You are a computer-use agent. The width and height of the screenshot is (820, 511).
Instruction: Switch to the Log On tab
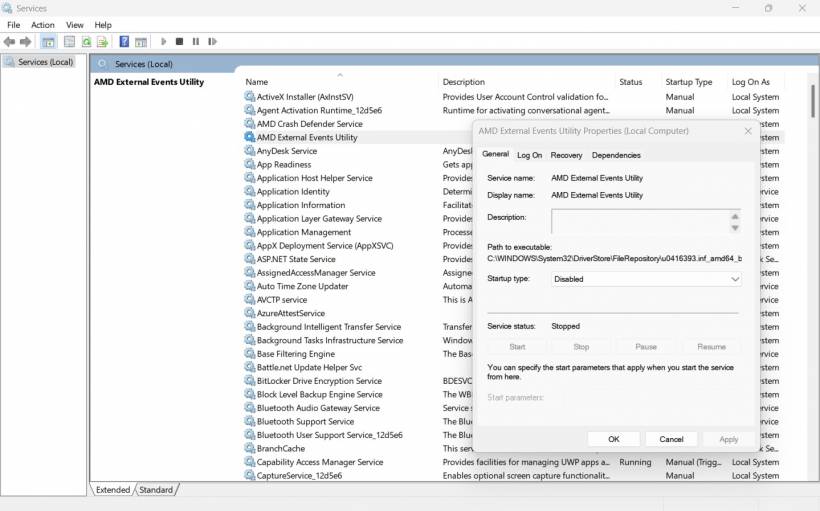[x=529, y=155]
